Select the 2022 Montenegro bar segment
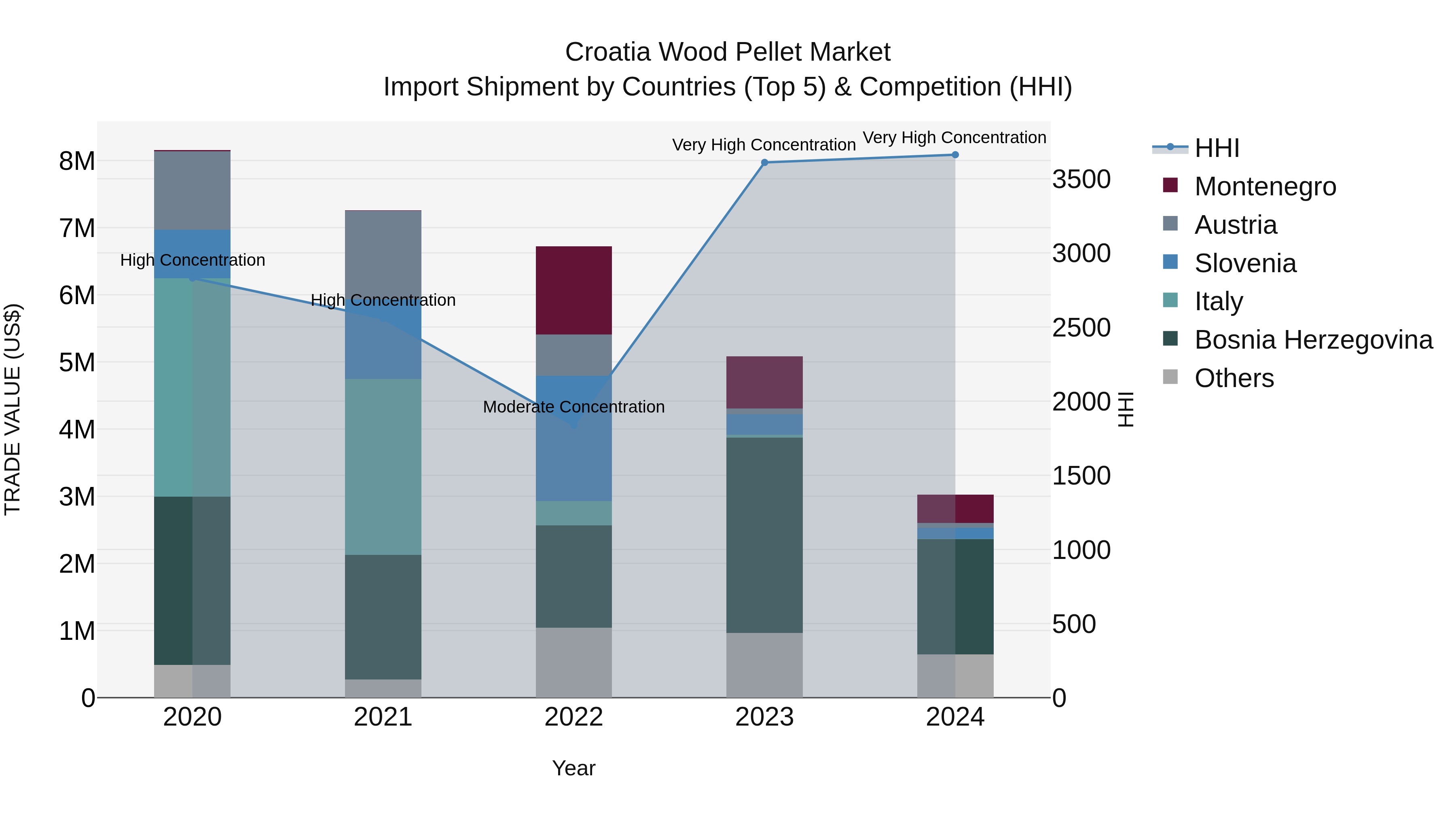This screenshot has height=819, width=1456. click(x=574, y=290)
